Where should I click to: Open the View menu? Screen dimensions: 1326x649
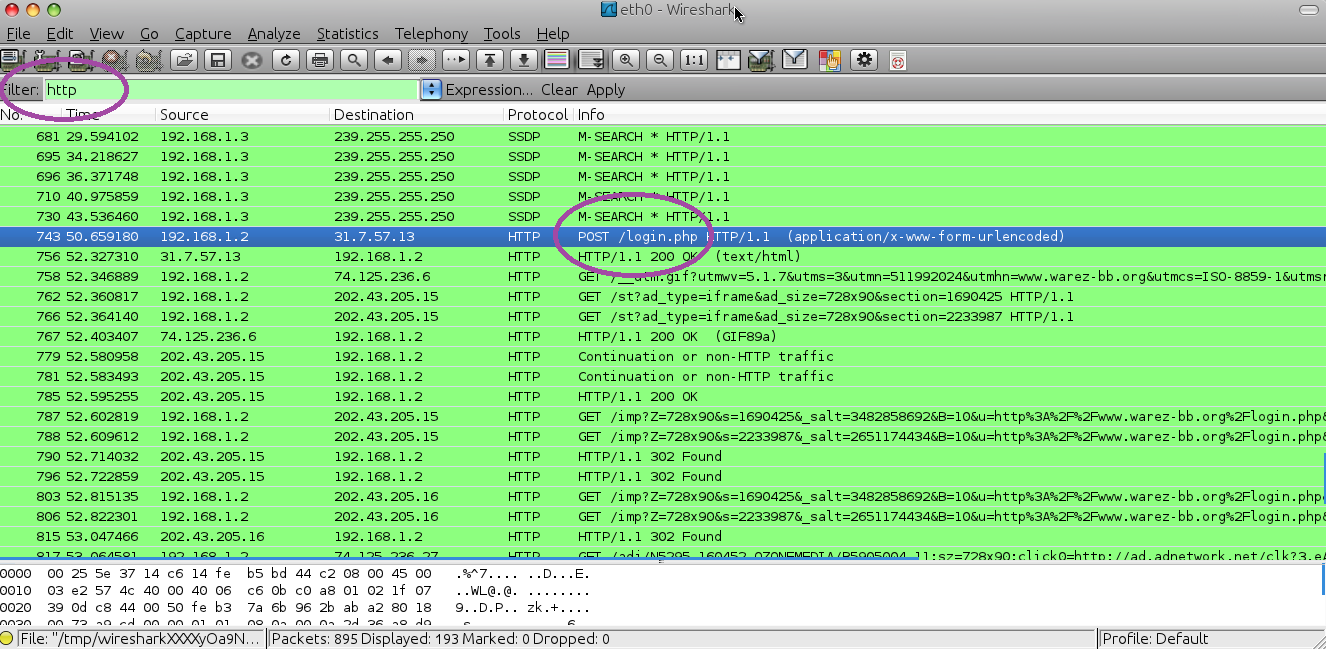107,34
